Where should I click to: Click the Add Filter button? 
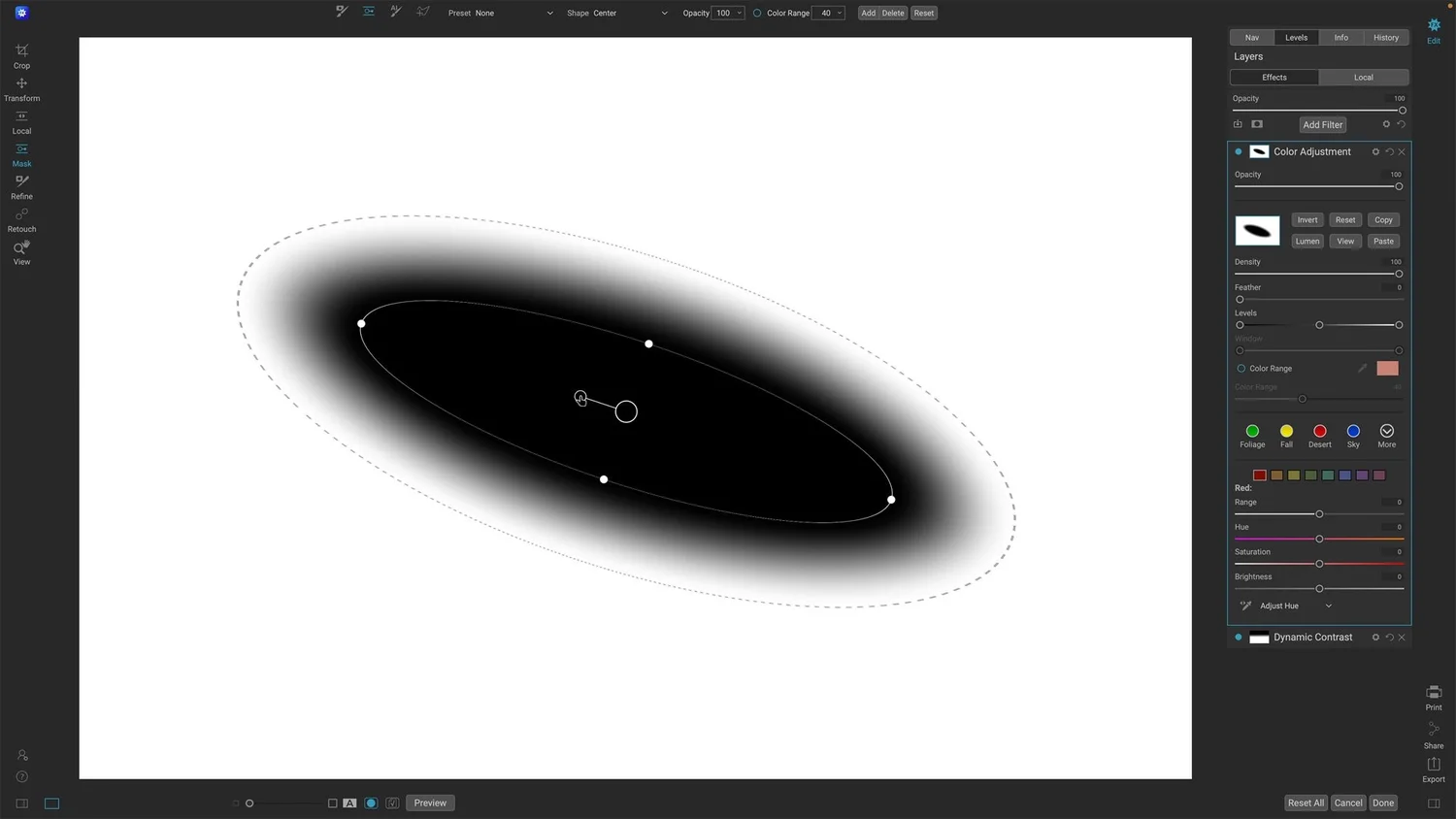point(1322,124)
